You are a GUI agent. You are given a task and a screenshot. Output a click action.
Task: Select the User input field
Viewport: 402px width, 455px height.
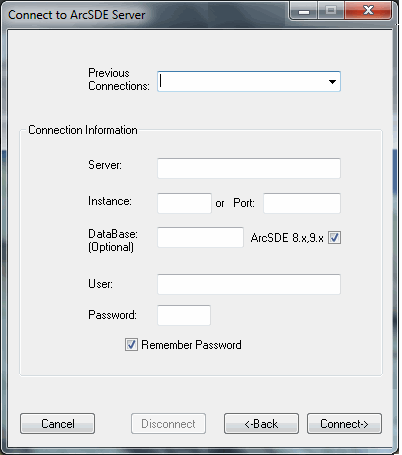pos(249,284)
